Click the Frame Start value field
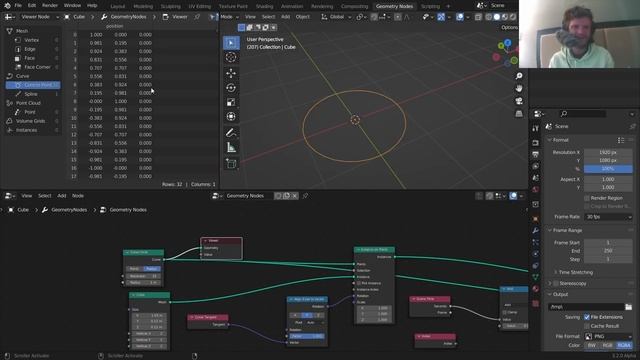The height and width of the screenshot is (360, 640). (x=608, y=242)
